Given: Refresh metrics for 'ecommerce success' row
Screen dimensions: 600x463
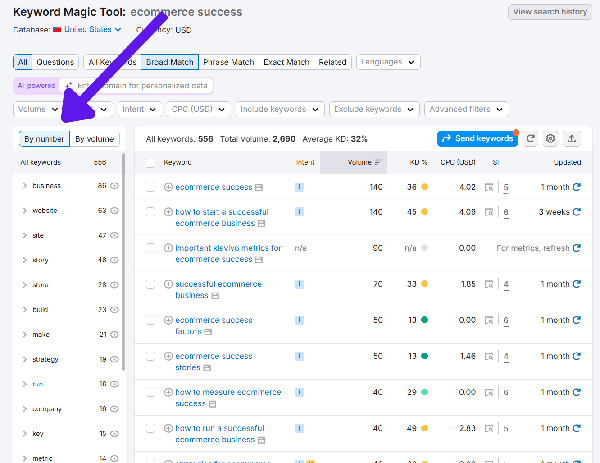Looking at the screenshot, I should point(577,187).
